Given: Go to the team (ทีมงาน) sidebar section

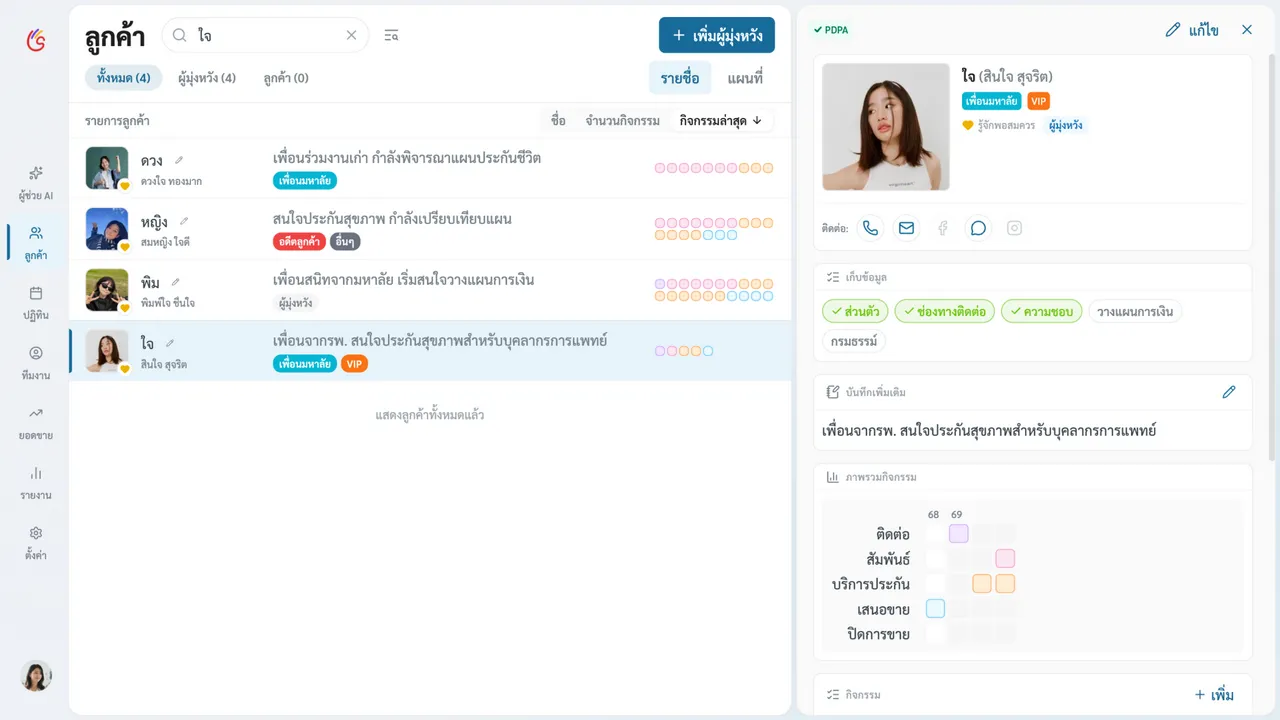Looking at the screenshot, I should click(x=36, y=363).
